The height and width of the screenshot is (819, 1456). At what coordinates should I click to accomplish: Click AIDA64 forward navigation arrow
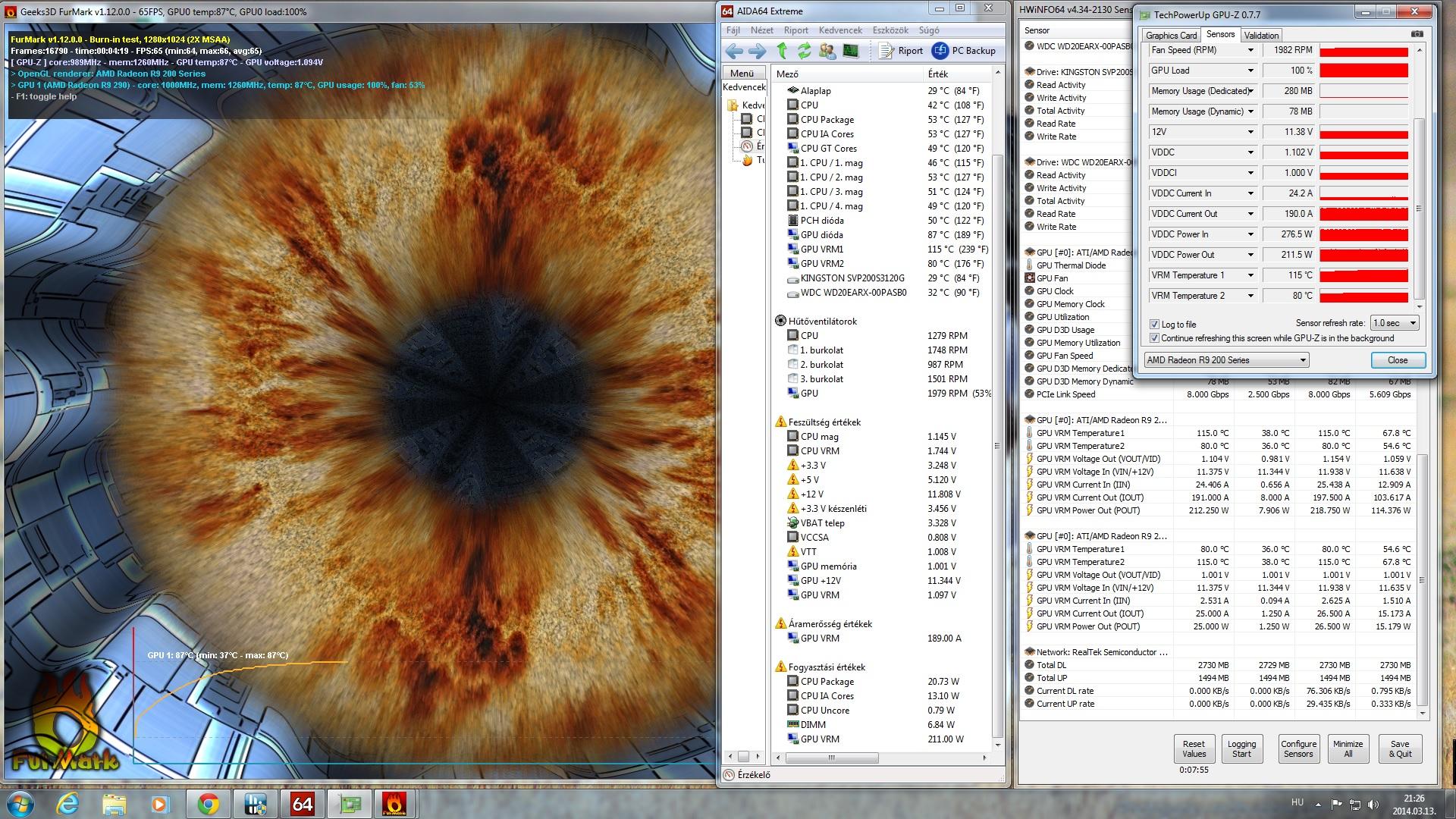coord(757,51)
